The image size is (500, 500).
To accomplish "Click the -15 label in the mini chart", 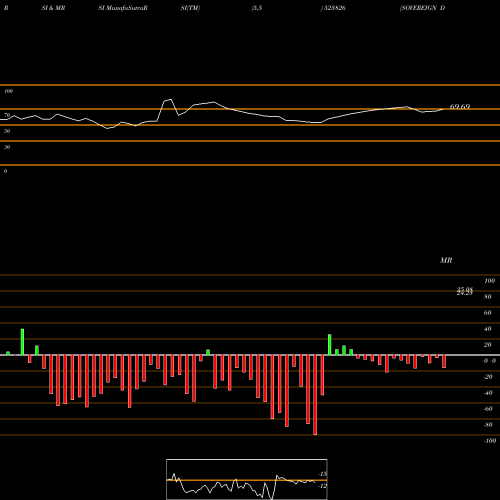I will click(322, 474).
